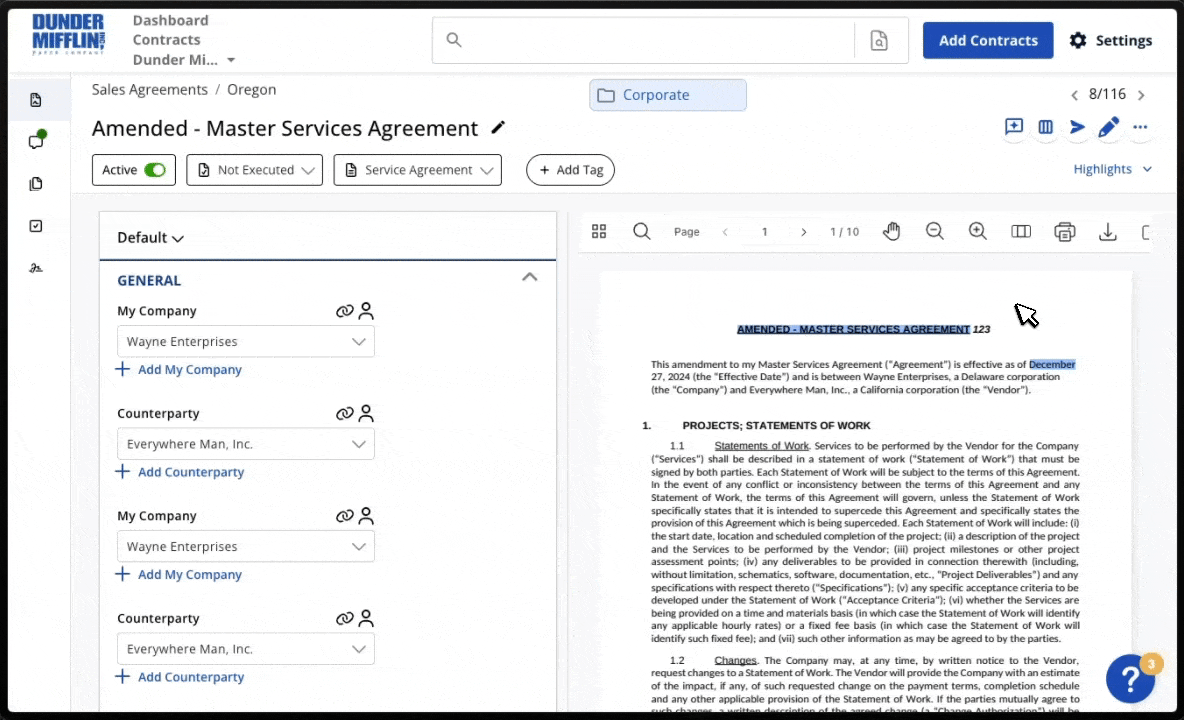Click the Add Tag button
Image resolution: width=1184 pixels, height=720 pixels.
pos(570,170)
